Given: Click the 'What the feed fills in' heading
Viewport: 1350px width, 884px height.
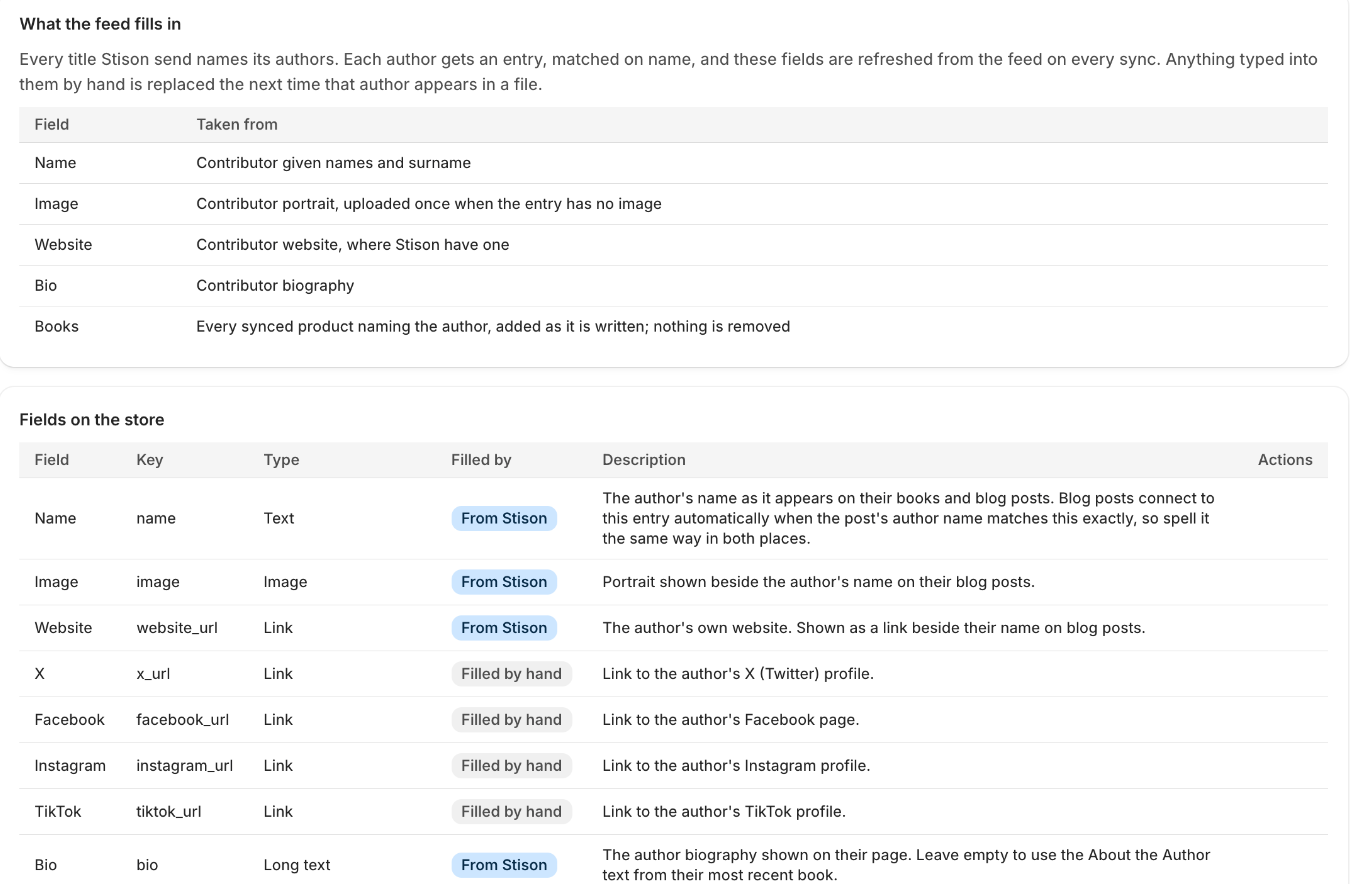Looking at the screenshot, I should tap(100, 24).
